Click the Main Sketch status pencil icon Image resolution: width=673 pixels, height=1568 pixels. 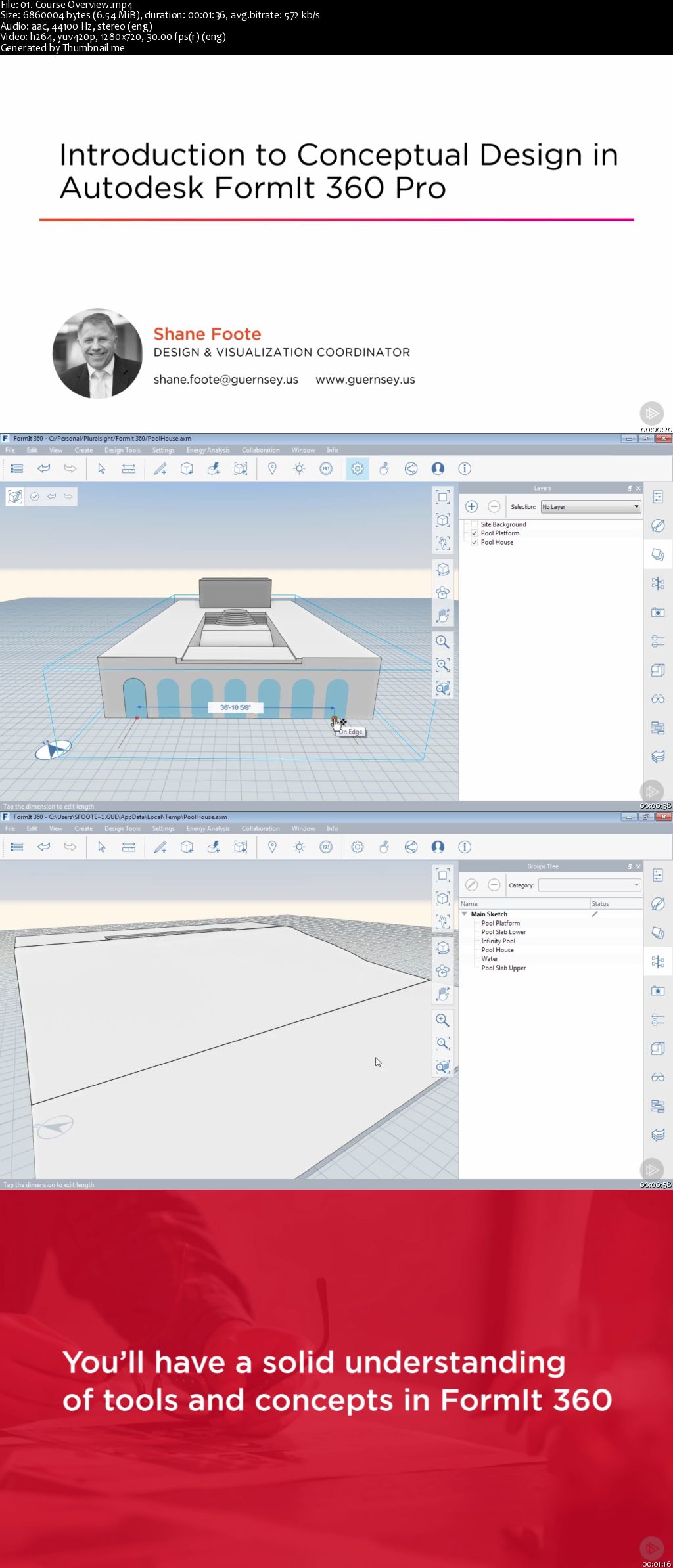(x=595, y=914)
